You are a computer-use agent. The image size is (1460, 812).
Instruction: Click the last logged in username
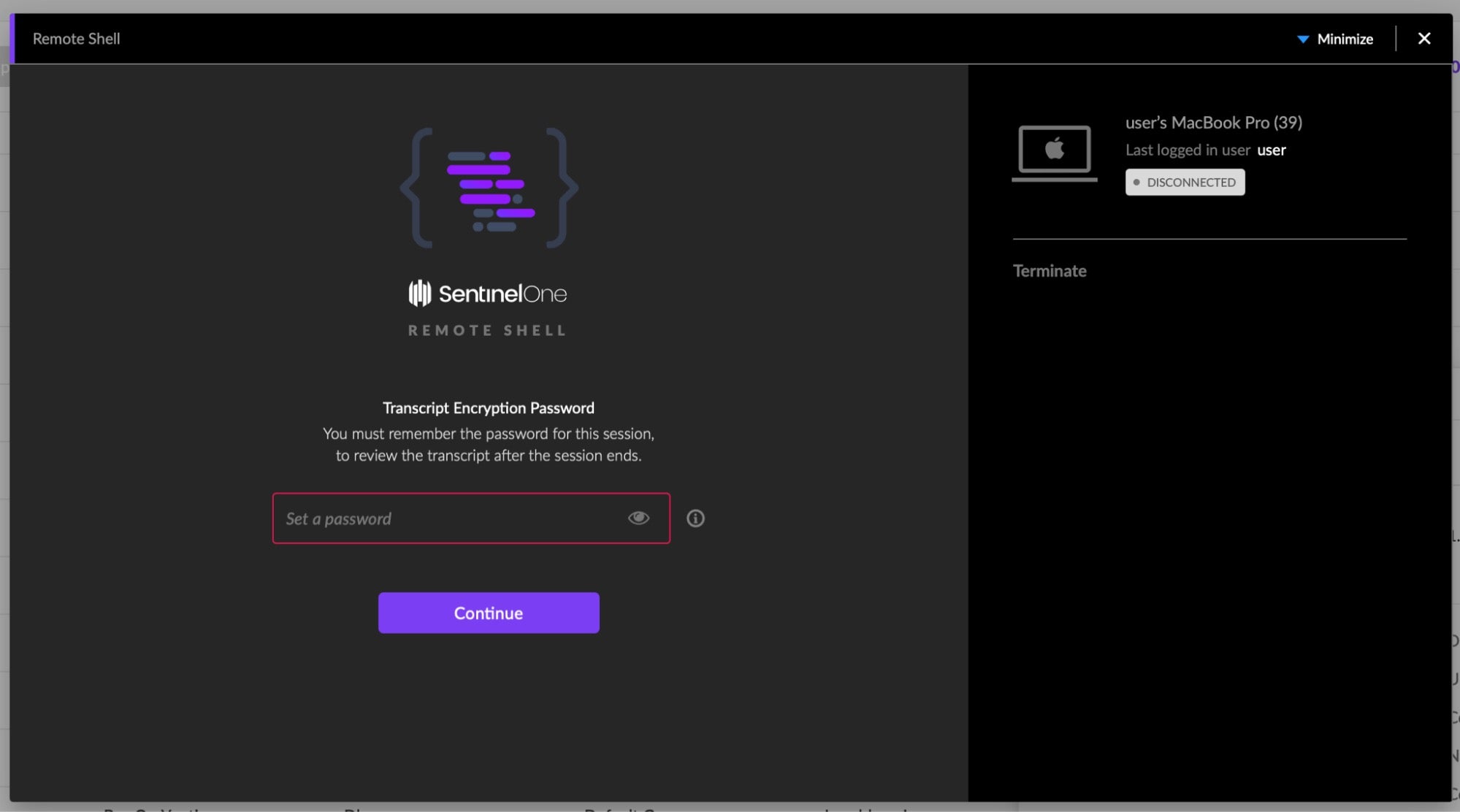pyautogui.click(x=1271, y=150)
